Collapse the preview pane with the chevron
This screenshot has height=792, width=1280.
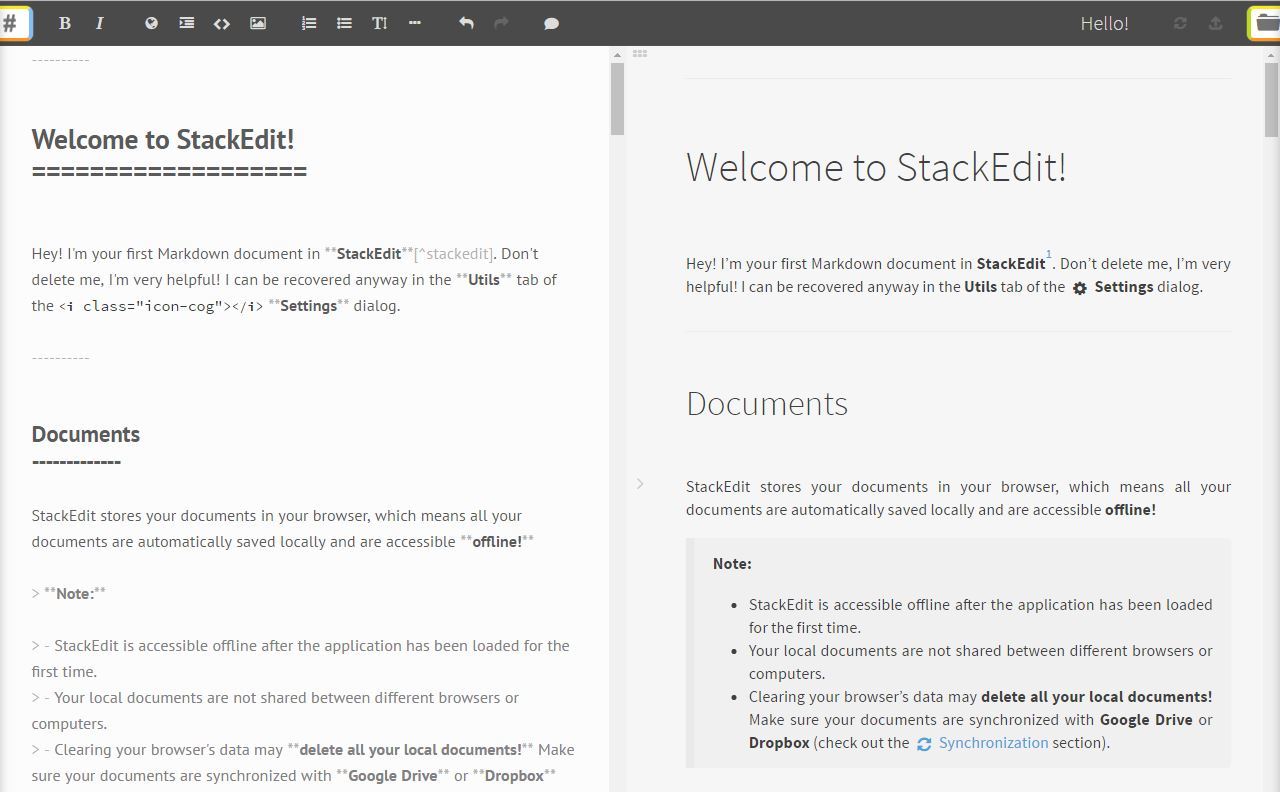(x=640, y=484)
